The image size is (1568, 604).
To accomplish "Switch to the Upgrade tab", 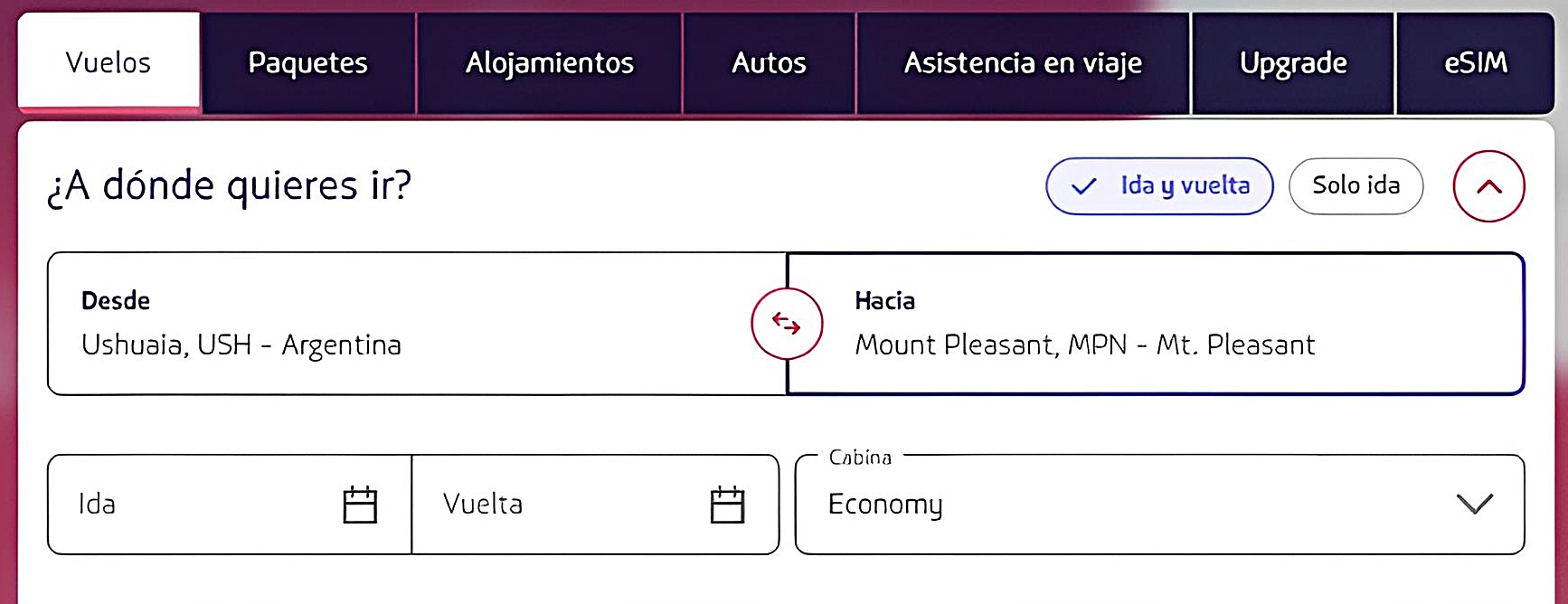I will click(x=1293, y=63).
